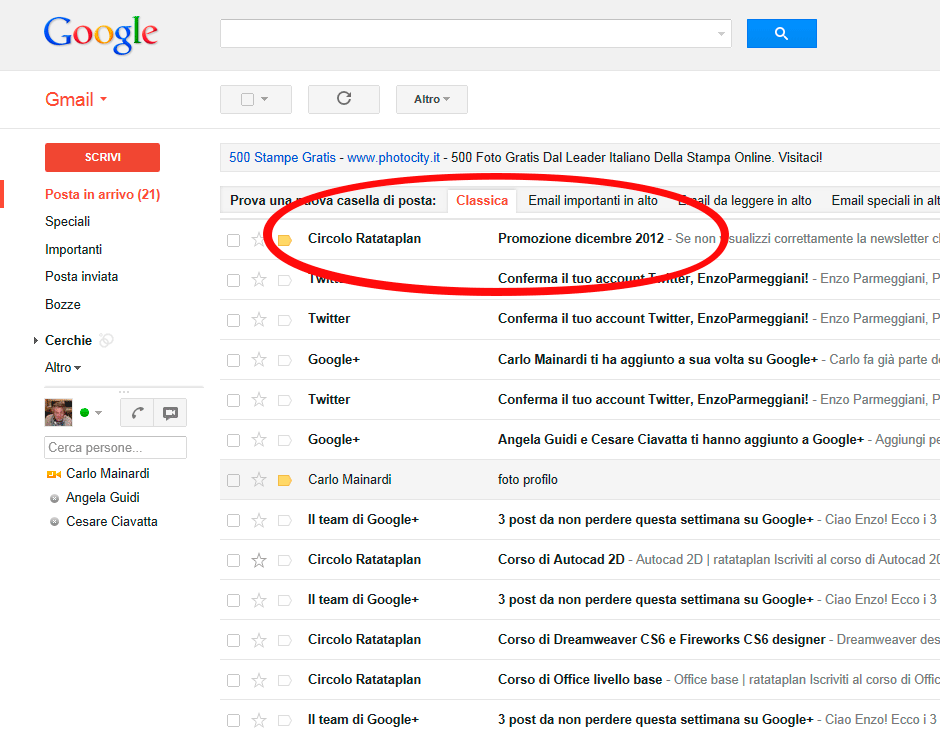Open the chat status dropdown arrow

pyautogui.click(x=98, y=412)
